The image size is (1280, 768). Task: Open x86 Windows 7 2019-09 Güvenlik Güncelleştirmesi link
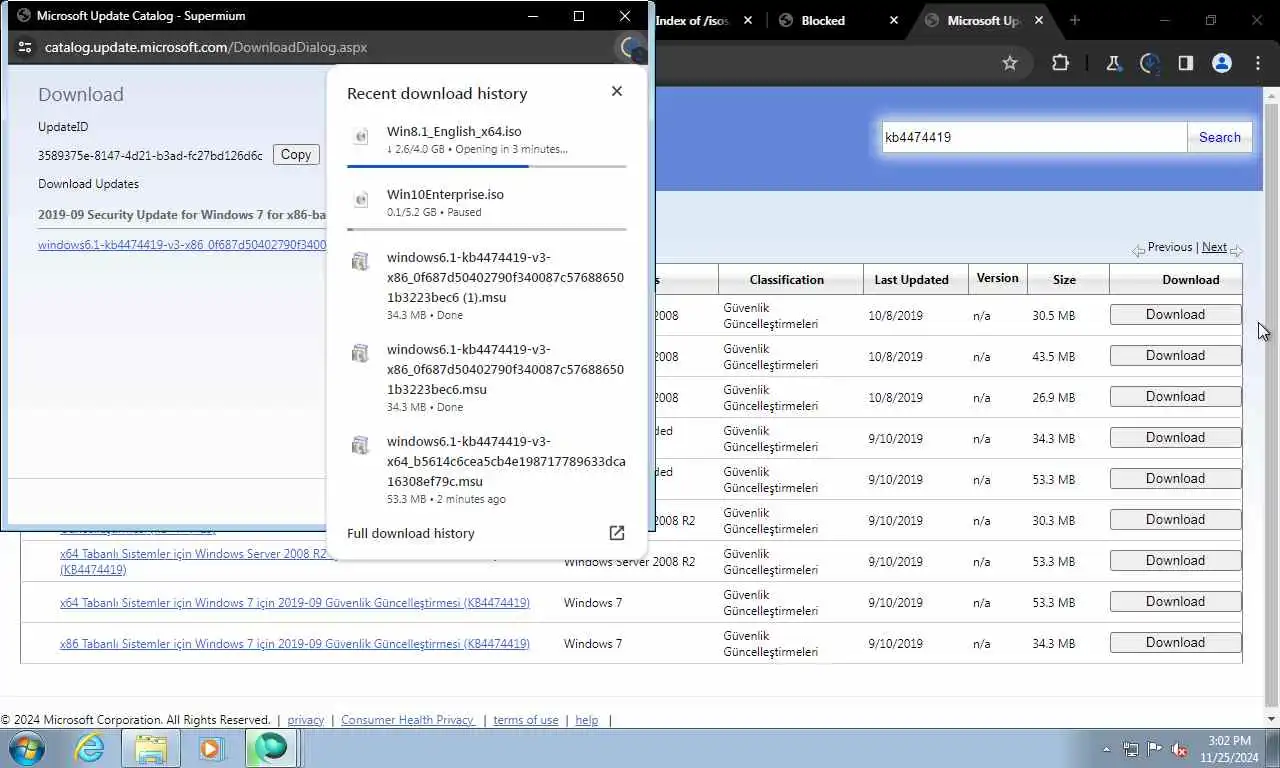295,643
